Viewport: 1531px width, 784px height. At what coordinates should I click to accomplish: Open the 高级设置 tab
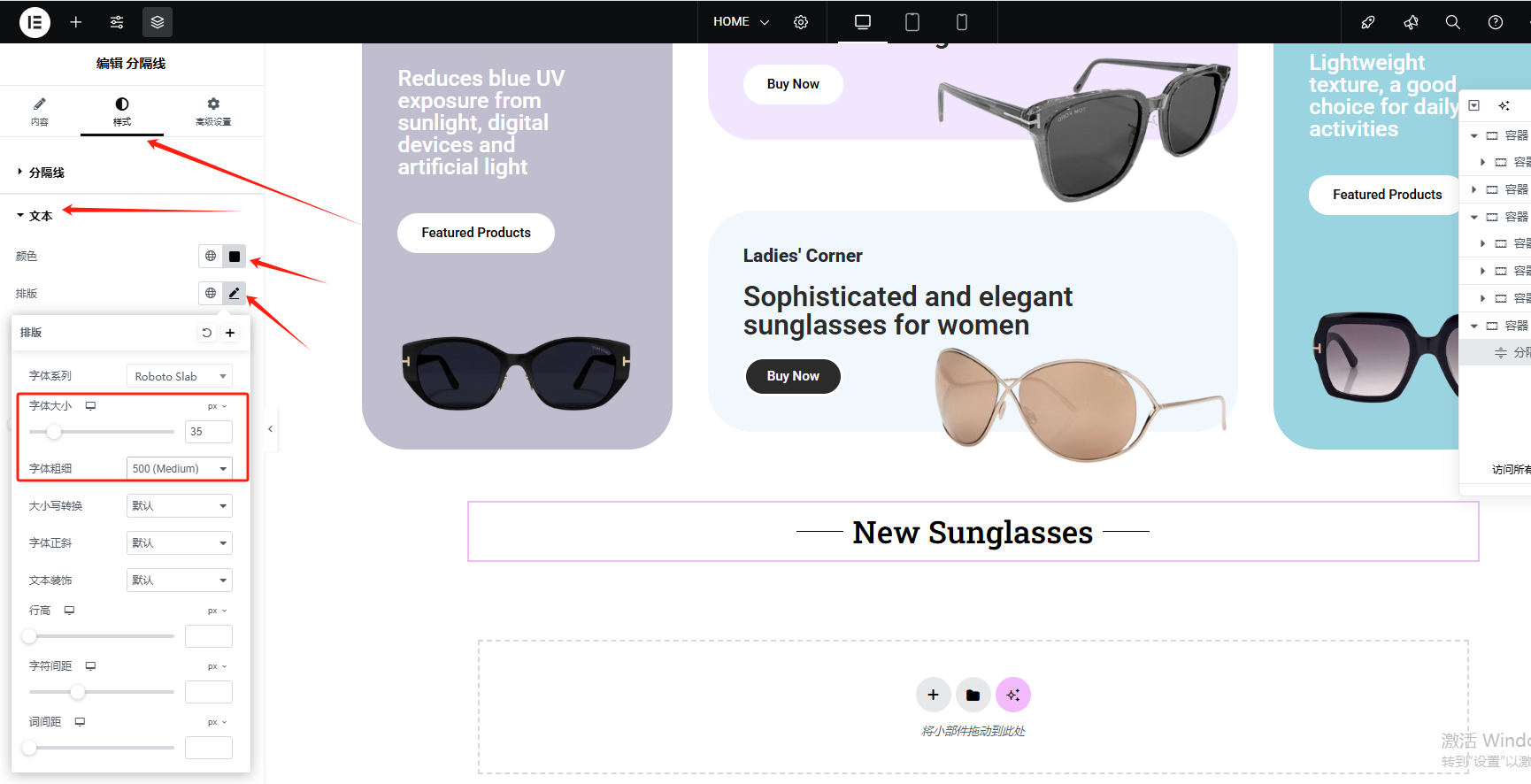click(x=213, y=111)
